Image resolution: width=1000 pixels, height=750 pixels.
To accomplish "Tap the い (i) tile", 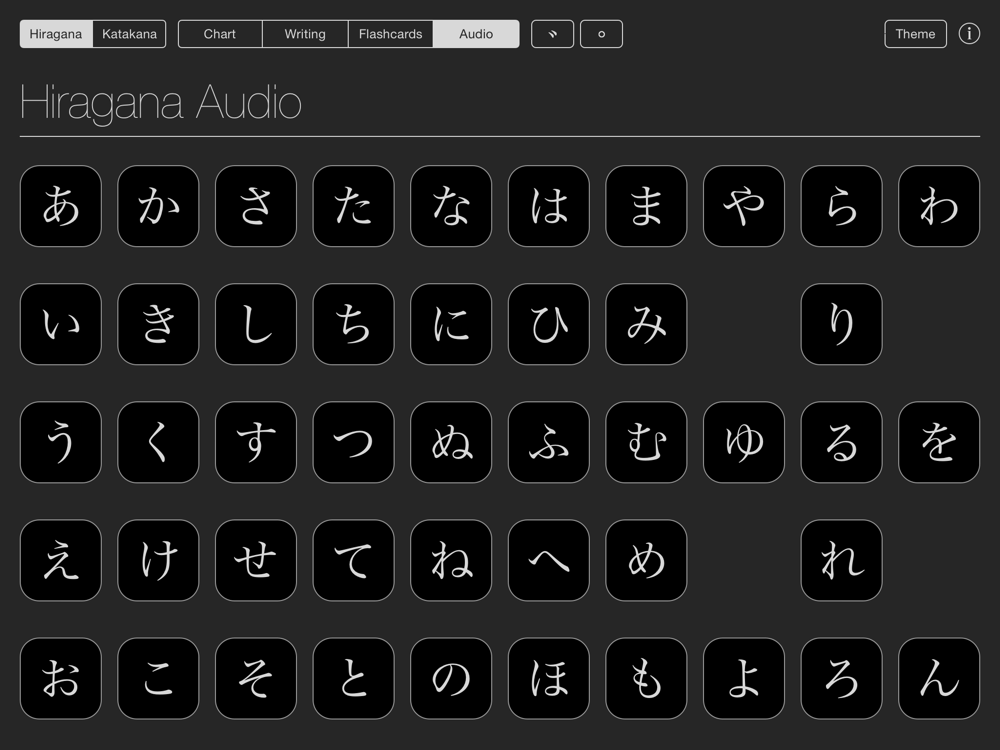I will click(x=61, y=324).
